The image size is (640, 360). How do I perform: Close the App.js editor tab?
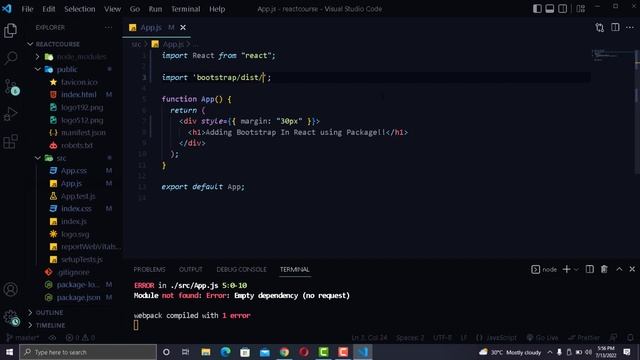183,27
